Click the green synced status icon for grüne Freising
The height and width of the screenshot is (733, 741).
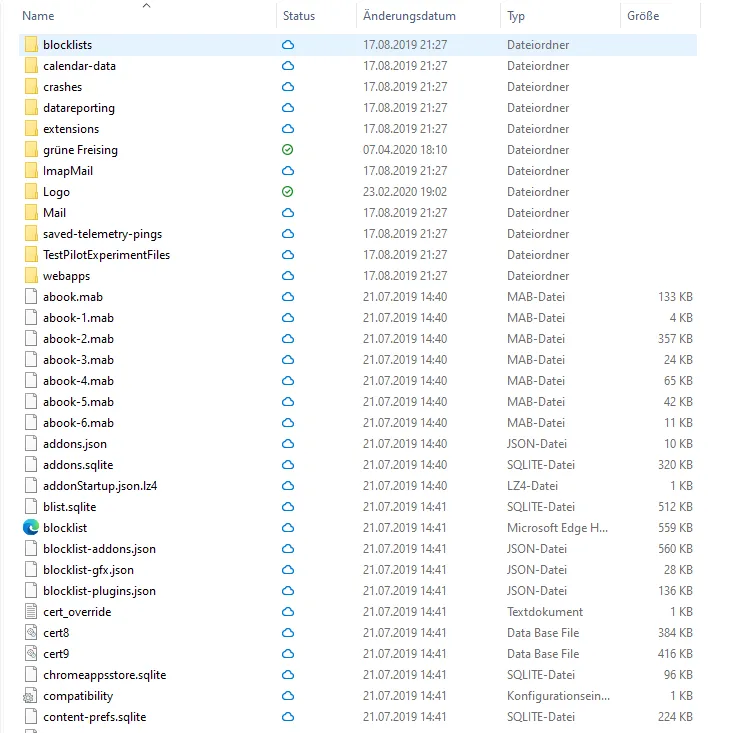point(287,150)
